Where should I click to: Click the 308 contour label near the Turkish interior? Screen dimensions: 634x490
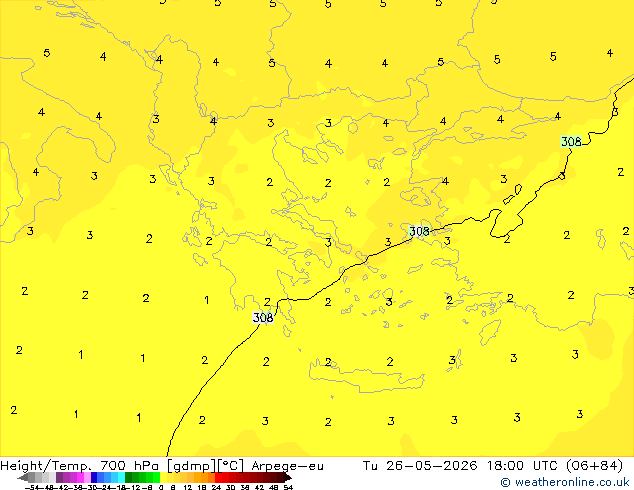[571, 142]
